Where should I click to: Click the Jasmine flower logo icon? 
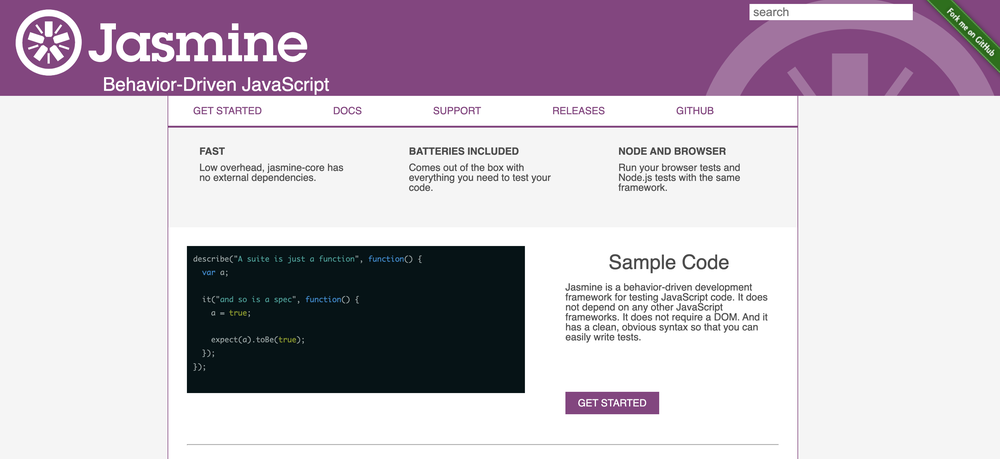click(48, 43)
